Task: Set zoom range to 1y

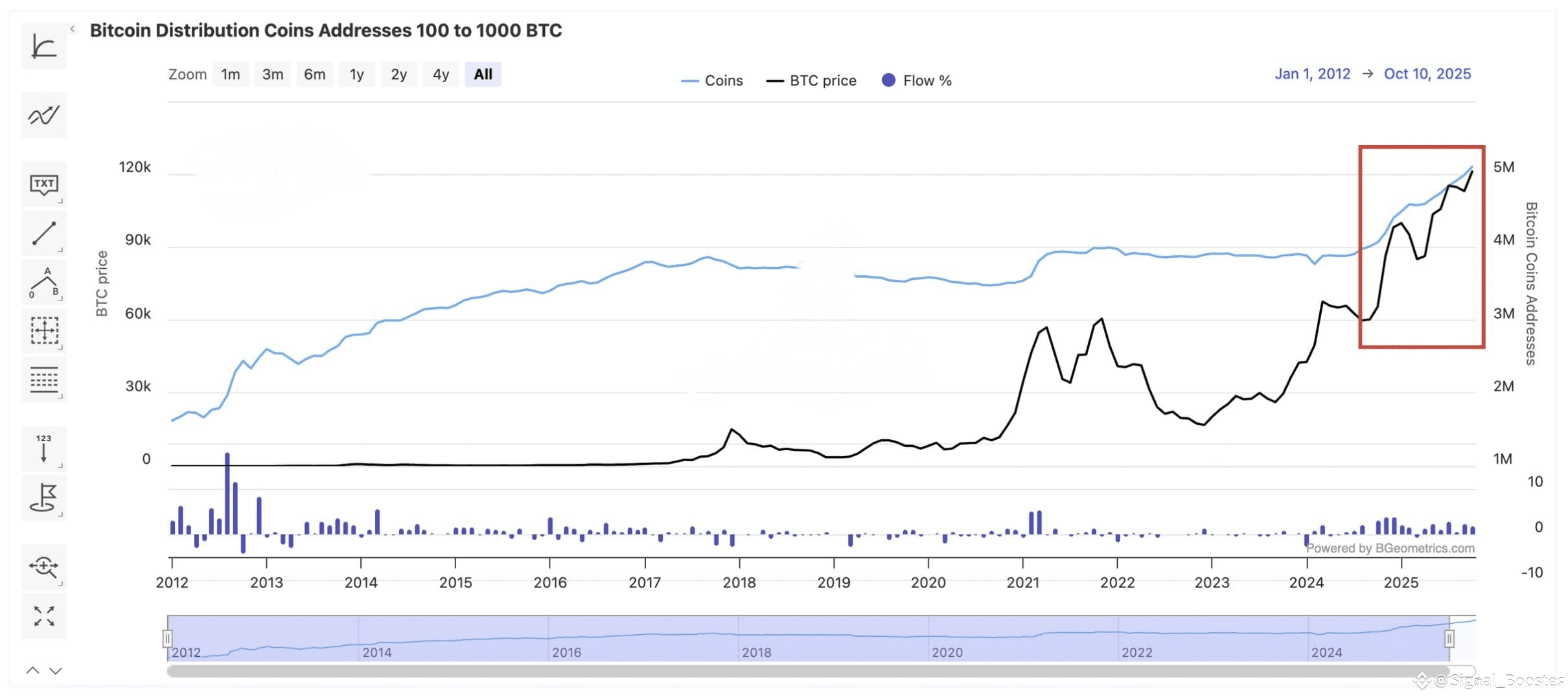Action: pos(357,74)
